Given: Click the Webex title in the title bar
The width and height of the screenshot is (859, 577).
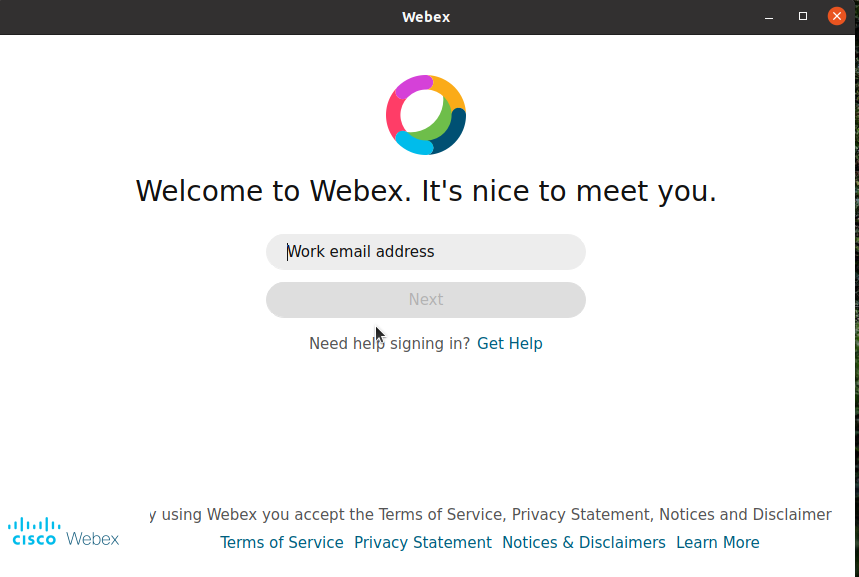Looking at the screenshot, I should pyautogui.click(x=426, y=17).
